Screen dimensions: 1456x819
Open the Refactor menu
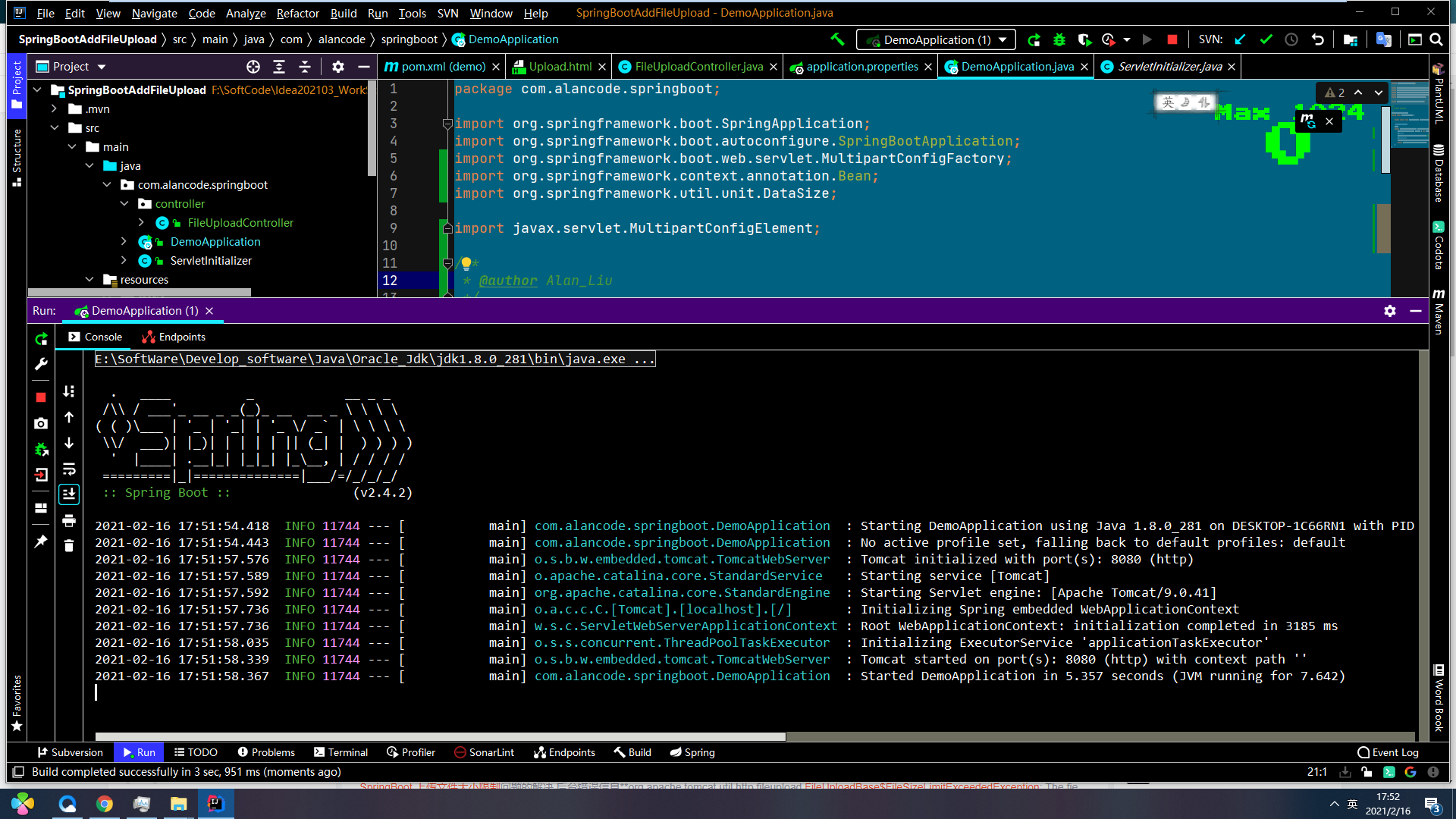297,13
